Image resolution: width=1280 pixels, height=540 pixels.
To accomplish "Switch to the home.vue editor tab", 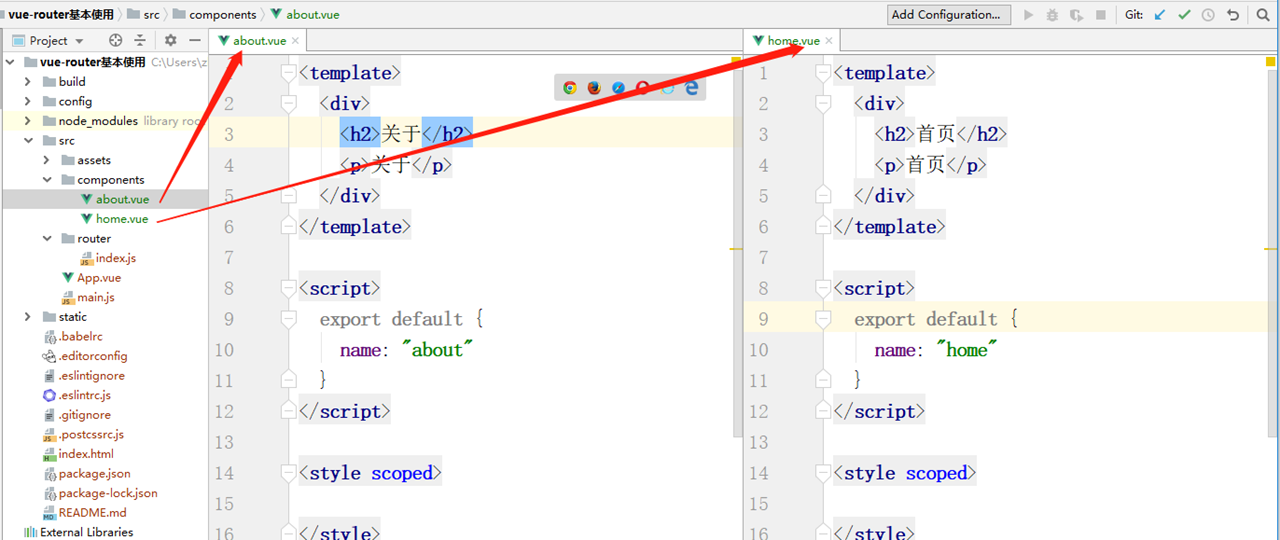I will (x=793, y=41).
